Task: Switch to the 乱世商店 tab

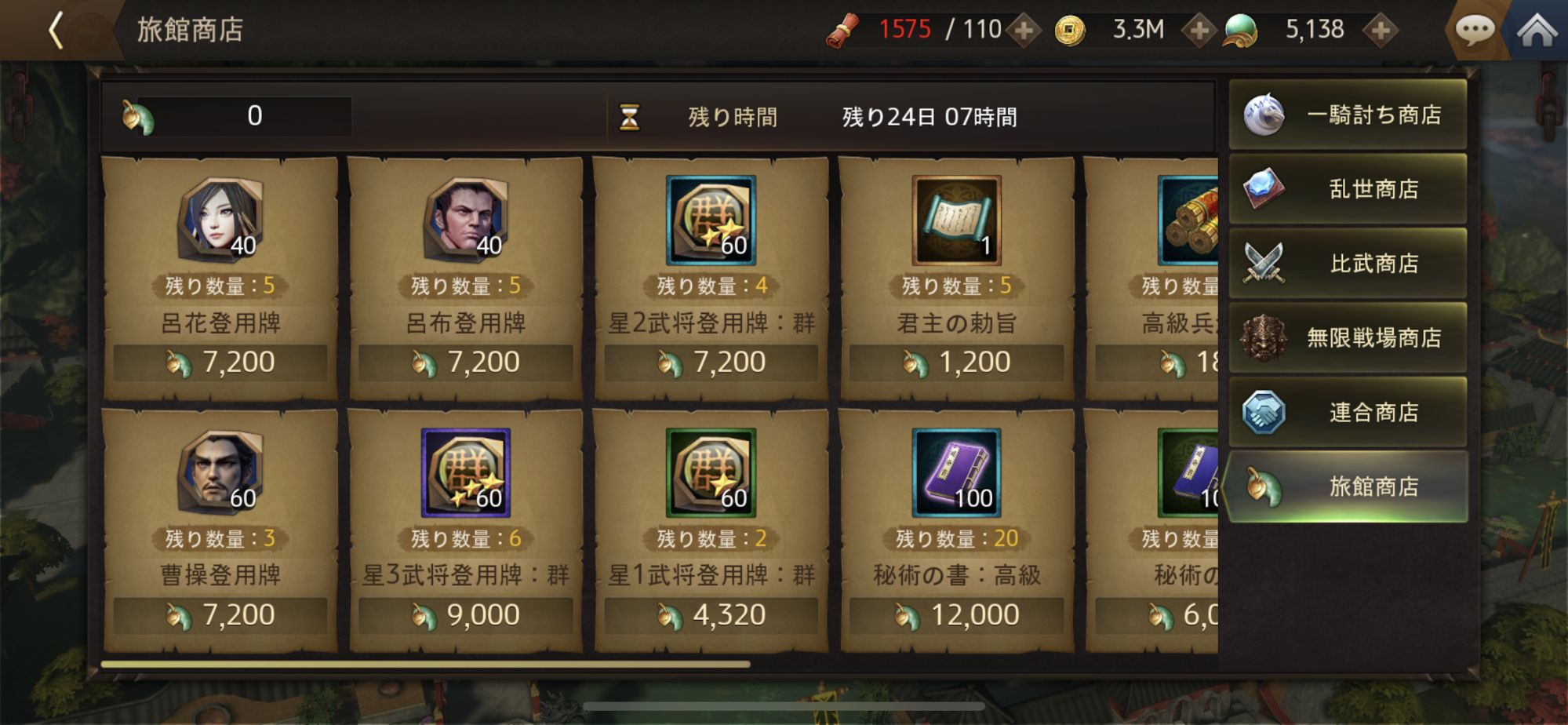Action: pos(1348,189)
